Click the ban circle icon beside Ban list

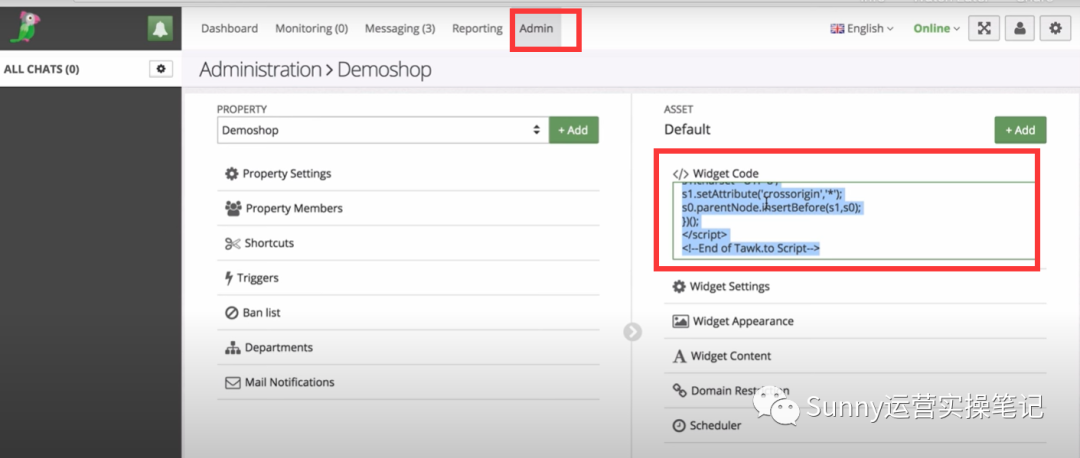click(x=231, y=313)
